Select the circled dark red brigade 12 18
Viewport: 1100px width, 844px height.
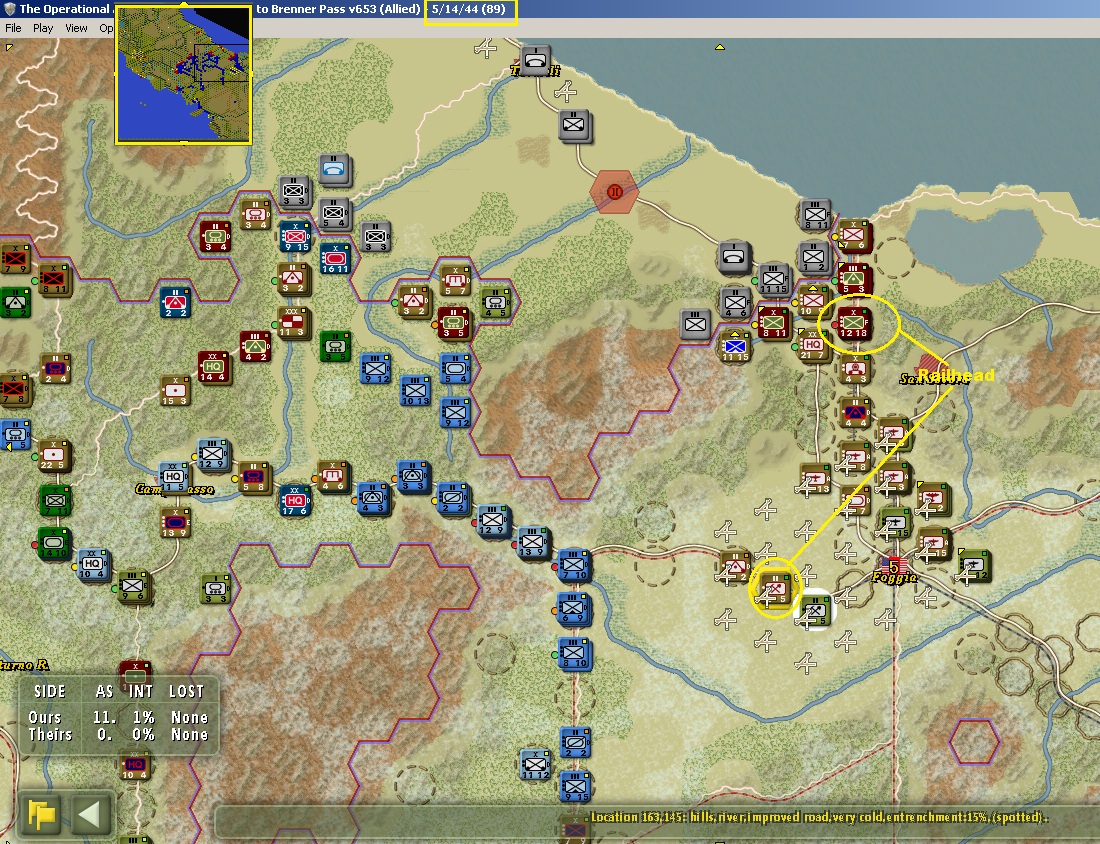[x=854, y=323]
